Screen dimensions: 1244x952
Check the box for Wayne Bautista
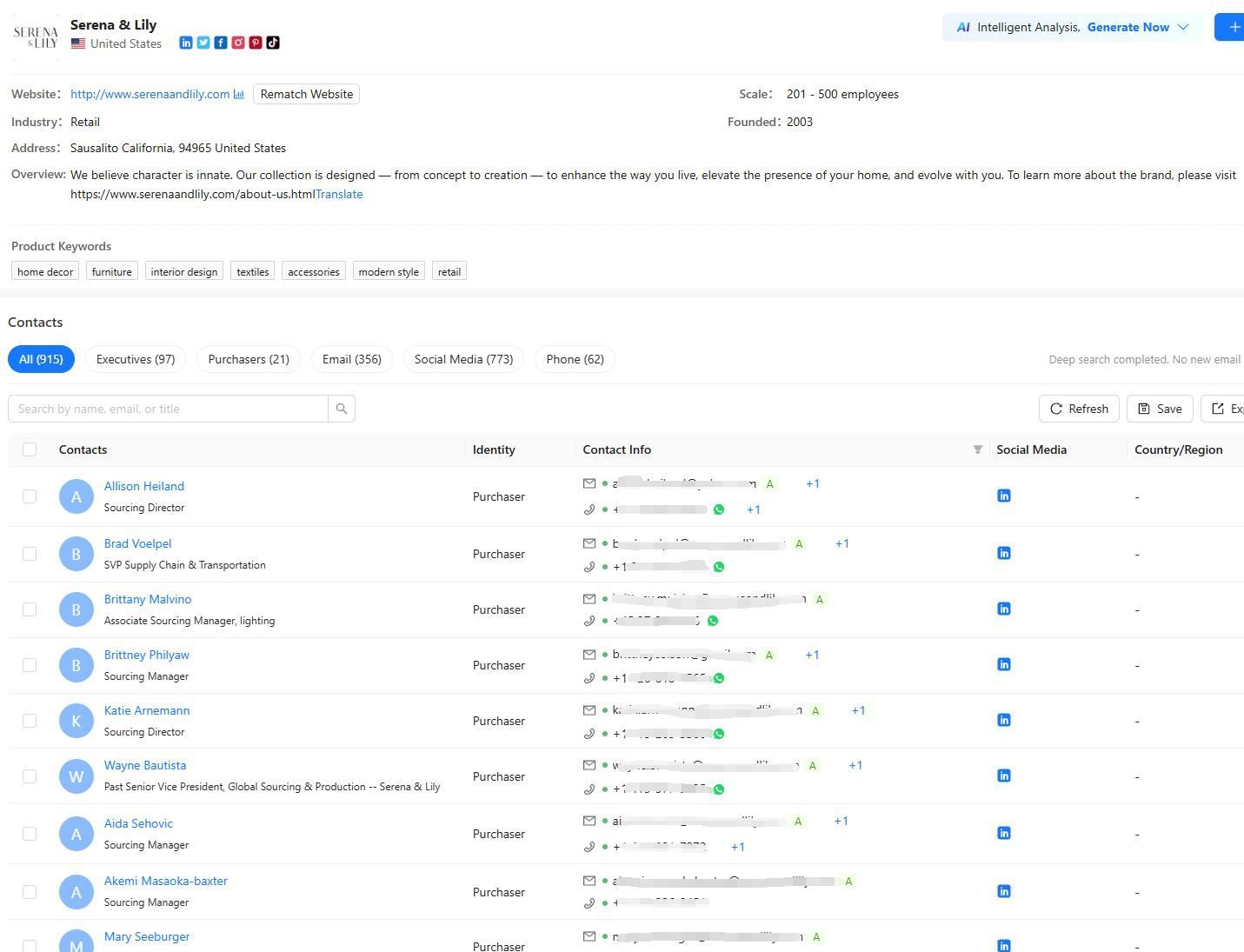(30, 776)
